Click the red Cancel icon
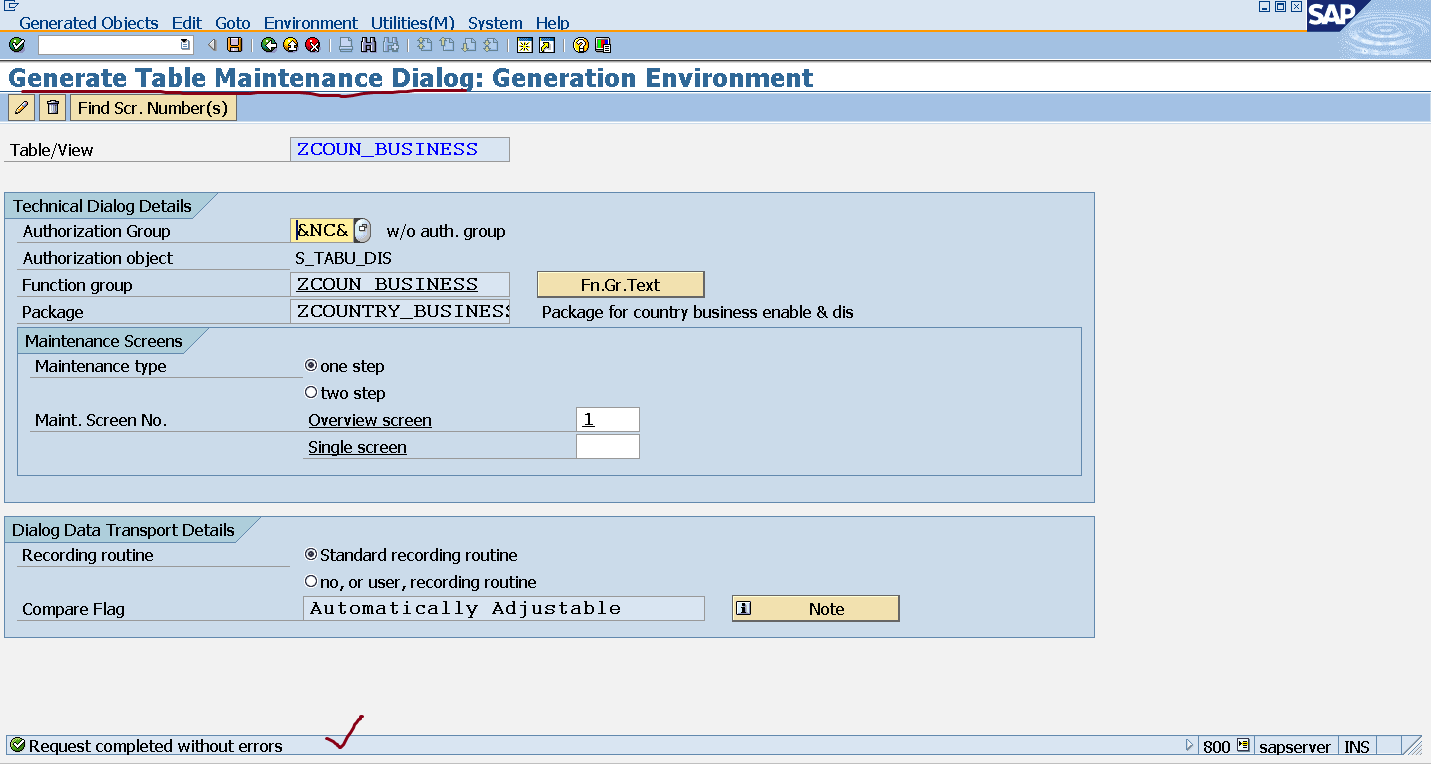The width and height of the screenshot is (1431, 764). pos(312,44)
